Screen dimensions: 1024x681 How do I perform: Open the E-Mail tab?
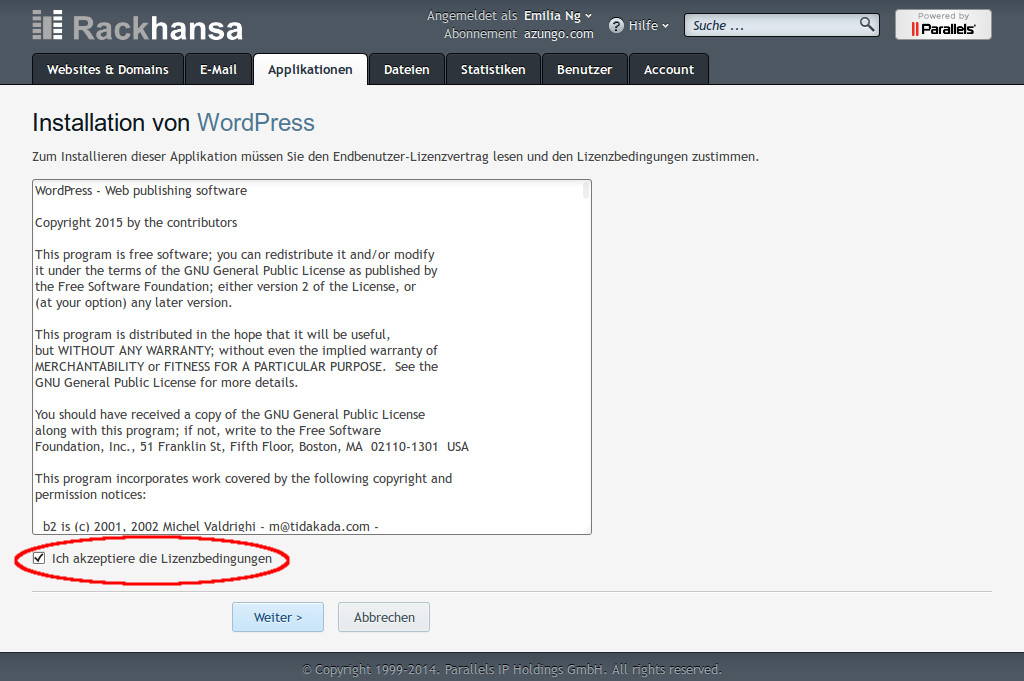(218, 69)
